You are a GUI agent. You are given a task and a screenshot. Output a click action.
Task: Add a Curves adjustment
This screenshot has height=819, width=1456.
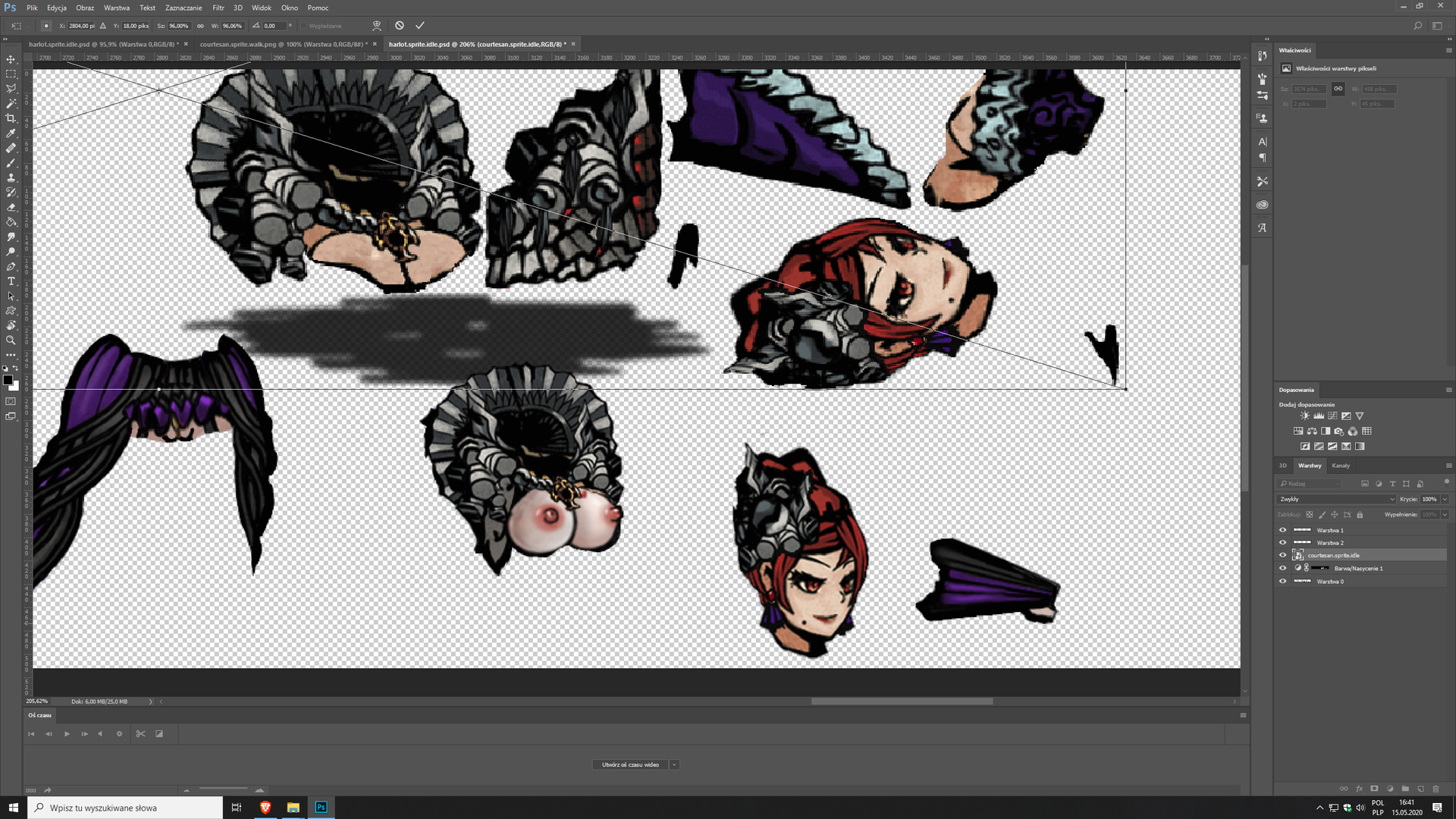1332,416
